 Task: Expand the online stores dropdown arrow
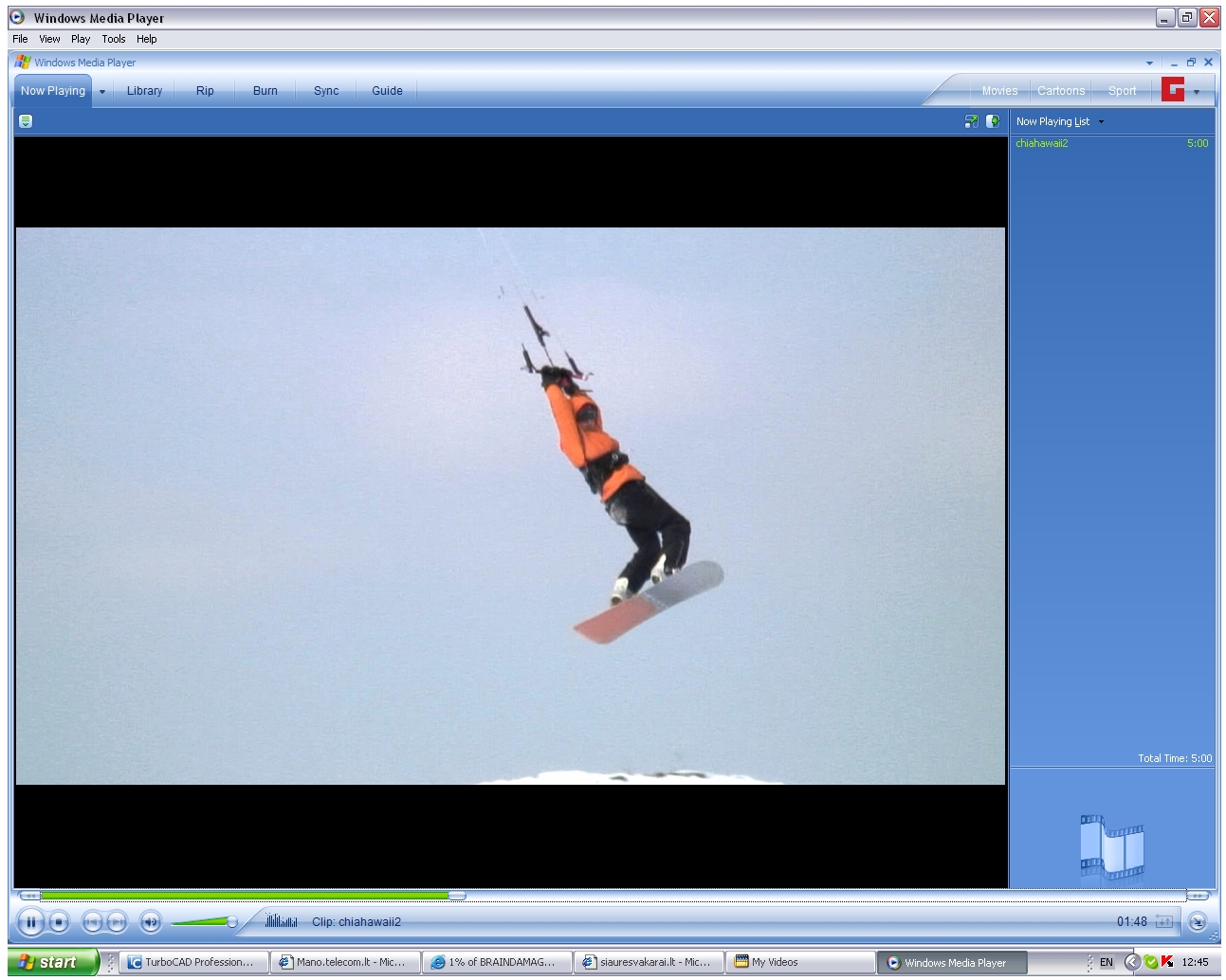coord(1197,92)
